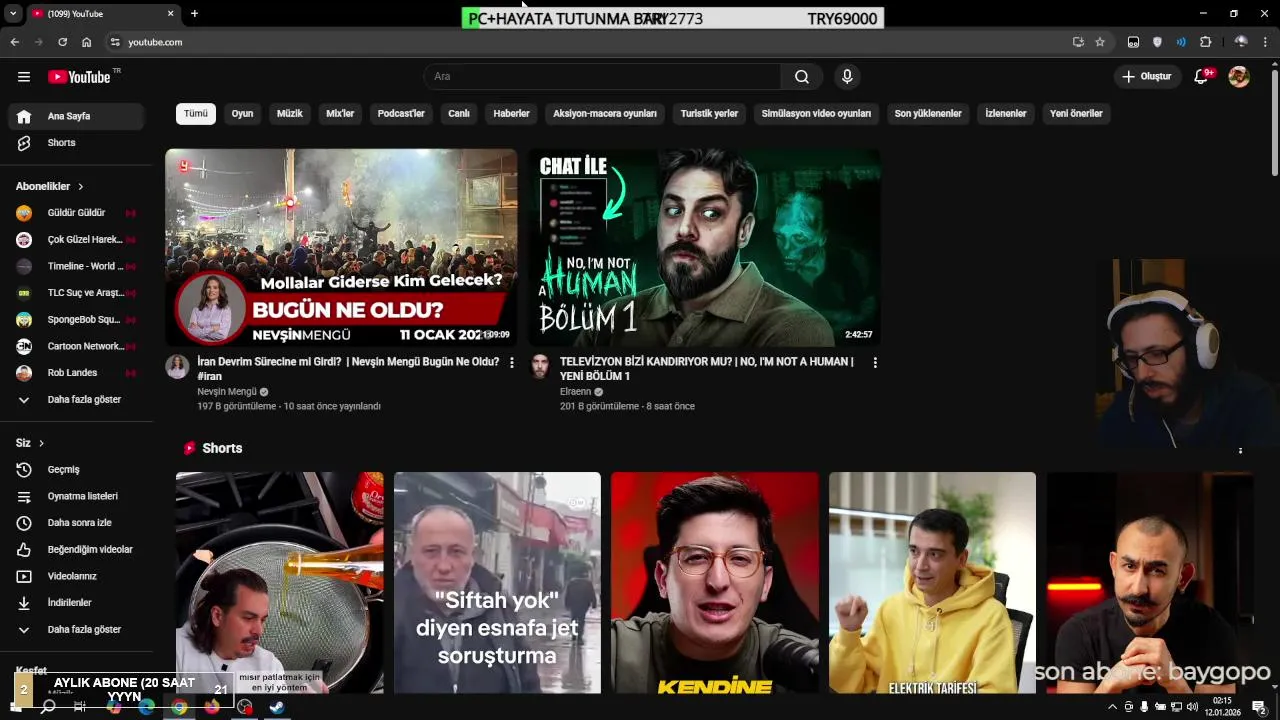Viewport: 1280px width, 720px height.
Task: Open İndirilenler downloads
Action: (x=76, y=603)
